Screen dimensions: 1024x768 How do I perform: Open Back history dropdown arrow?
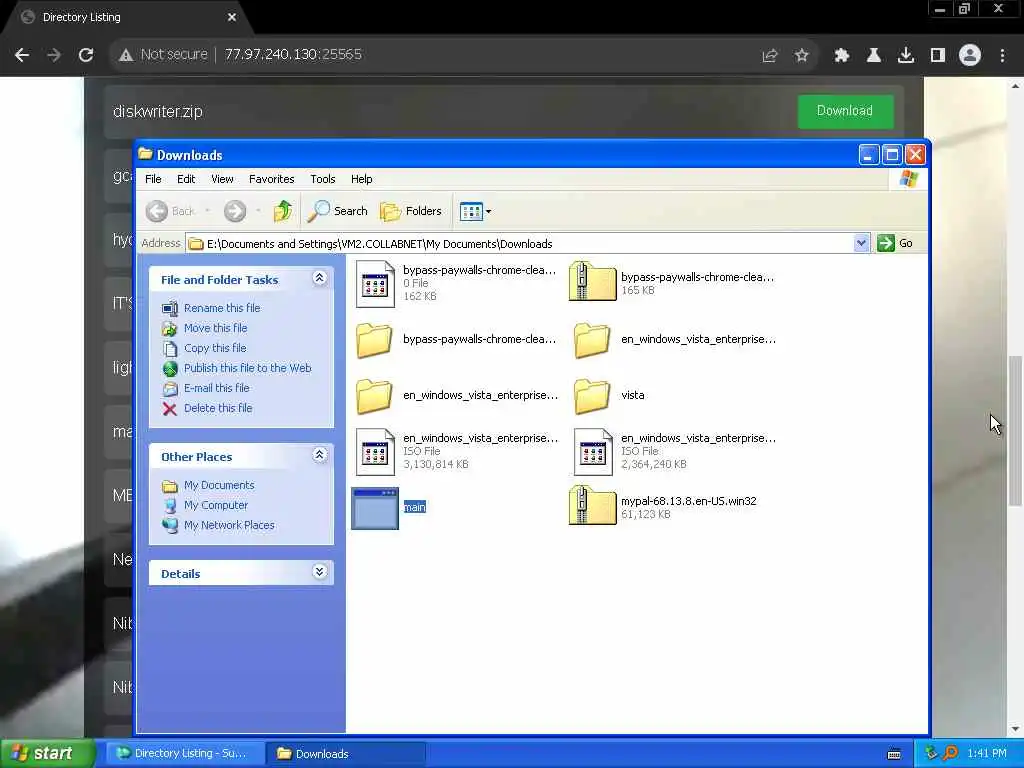[x=208, y=211]
